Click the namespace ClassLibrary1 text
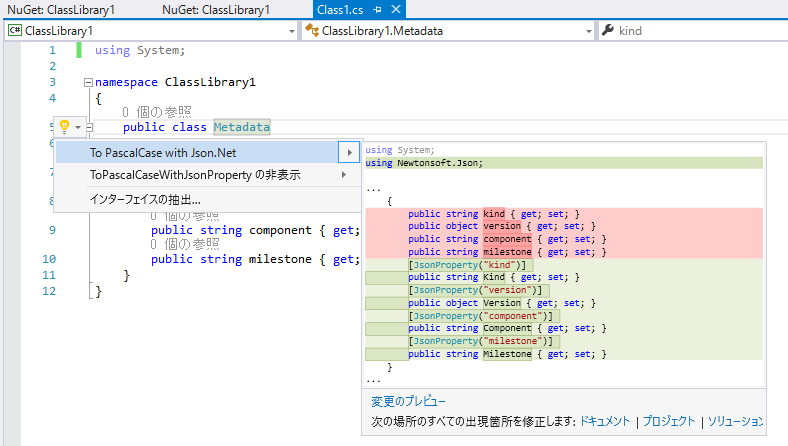The height and width of the screenshot is (446, 788). tap(175, 82)
